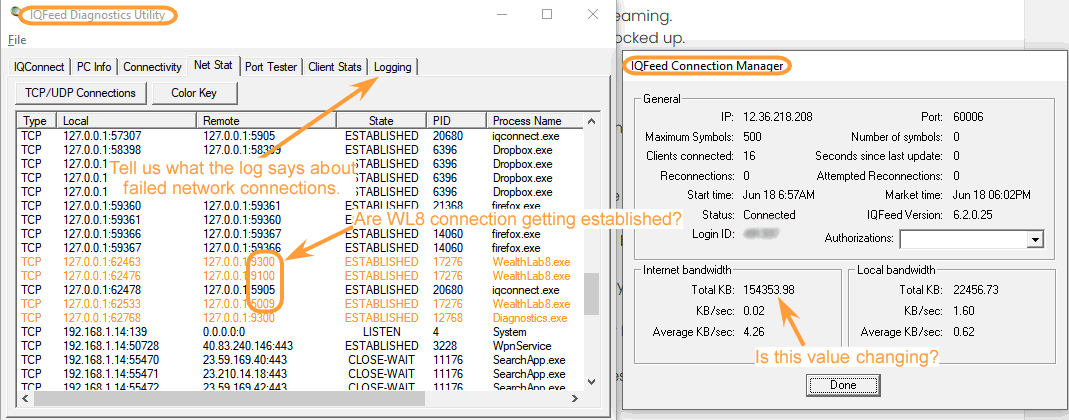The height and width of the screenshot is (420, 1069).
Task: Select the row with local 127.0.0.1:58398
Action: click(x=300, y=149)
